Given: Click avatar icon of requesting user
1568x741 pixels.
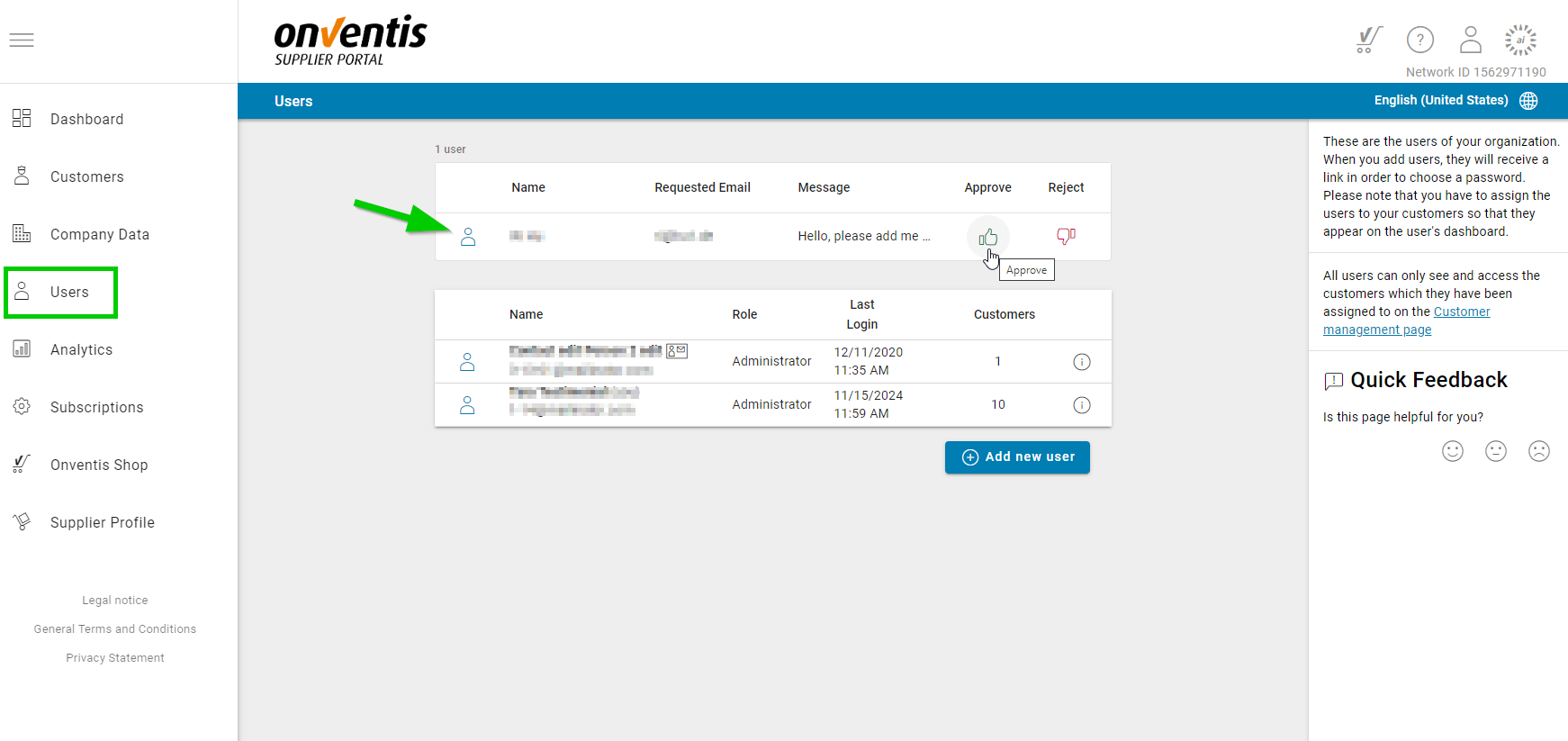Looking at the screenshot, I should 468,237.
